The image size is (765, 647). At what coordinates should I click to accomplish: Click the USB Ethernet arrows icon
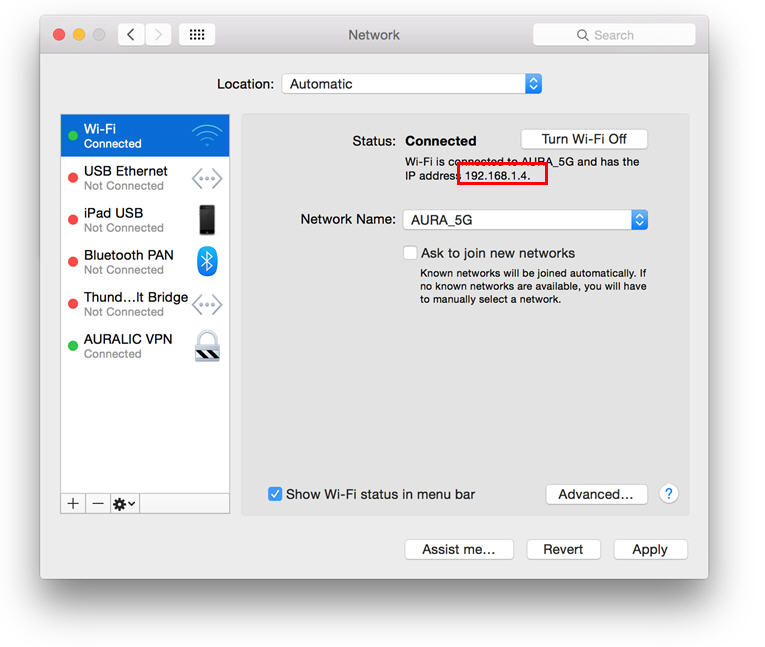pos(207,179)
